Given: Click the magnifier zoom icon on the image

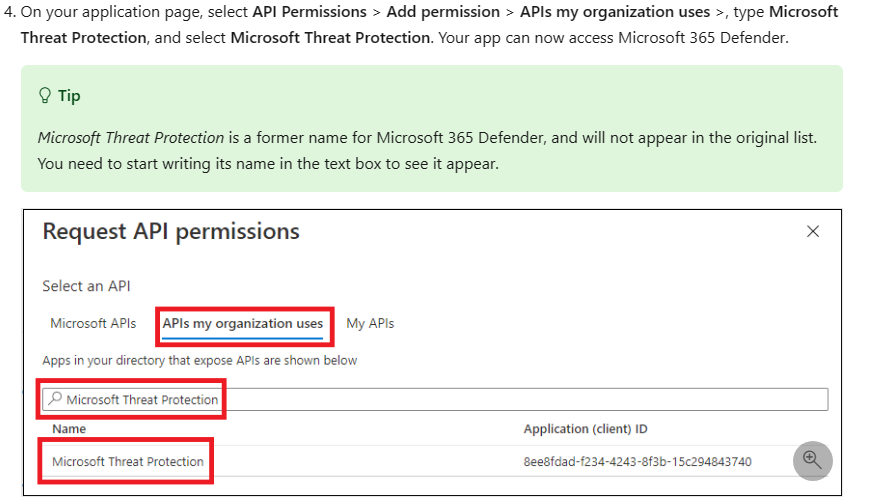Looking at the screenshot, I should pyautogui.click(x=812, y=460).
